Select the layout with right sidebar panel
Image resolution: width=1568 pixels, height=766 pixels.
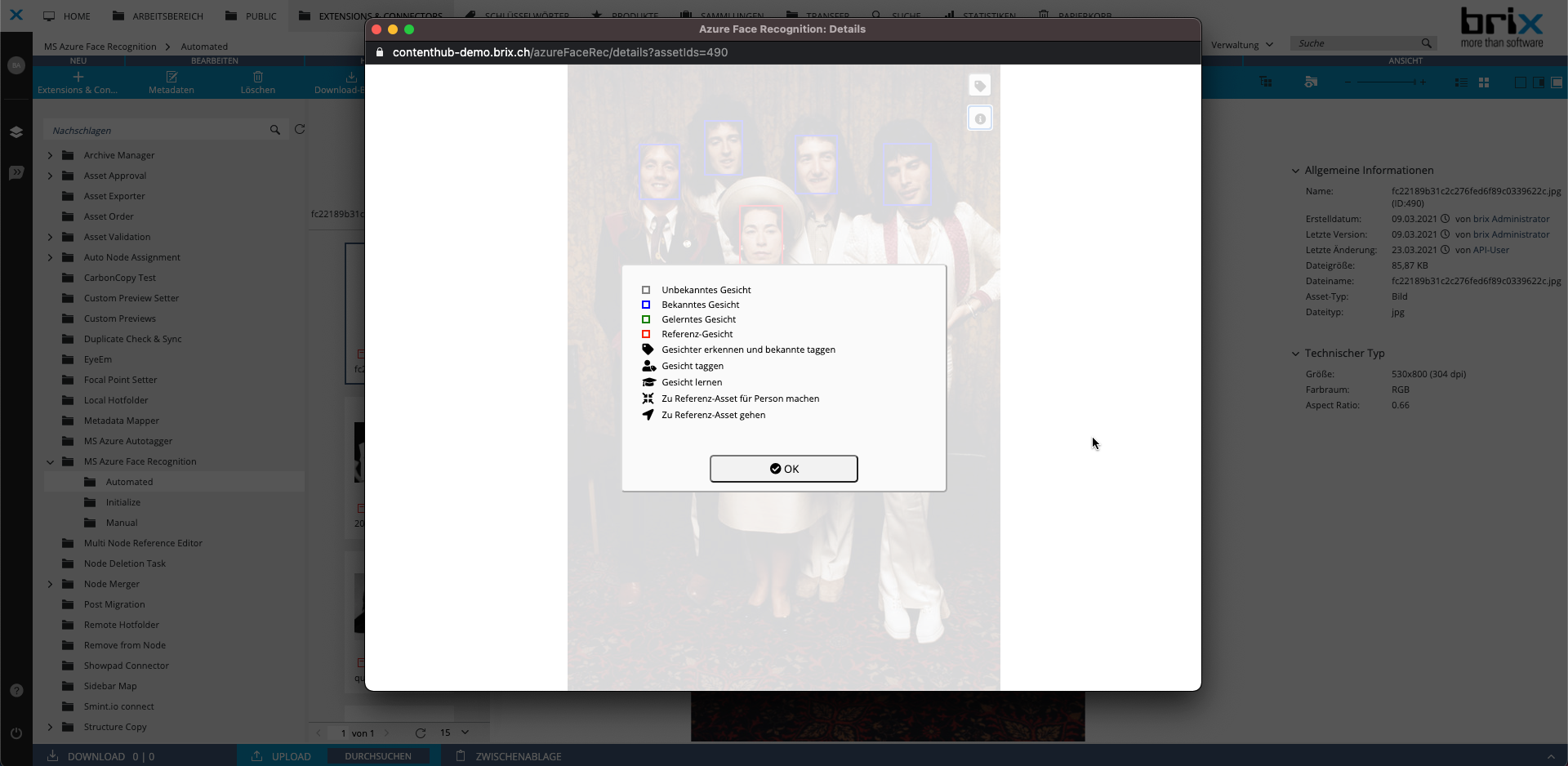[x=1539, y=82]
